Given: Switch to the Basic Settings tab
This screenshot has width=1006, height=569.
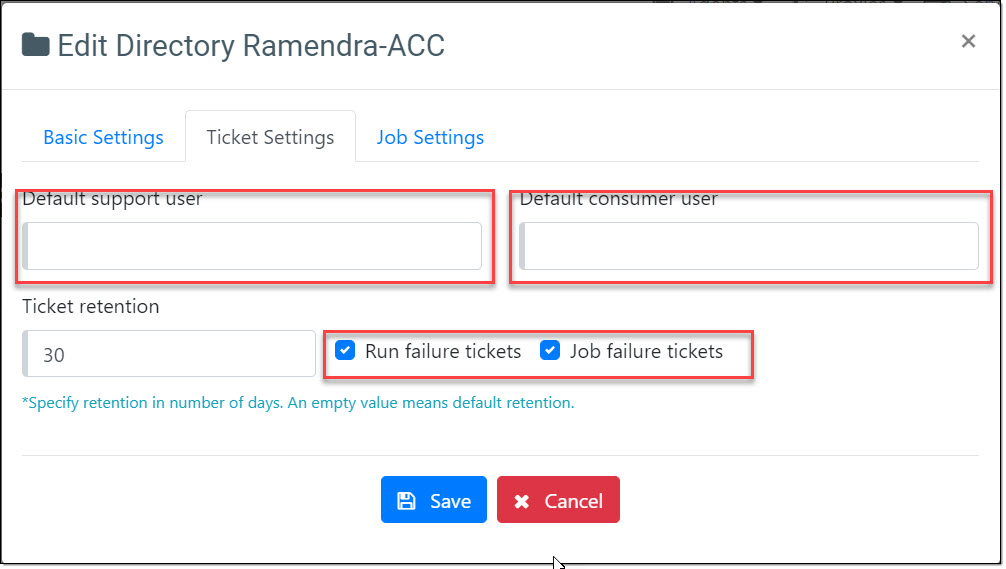Looking at the screenshot, I should (x=103, y=138).
